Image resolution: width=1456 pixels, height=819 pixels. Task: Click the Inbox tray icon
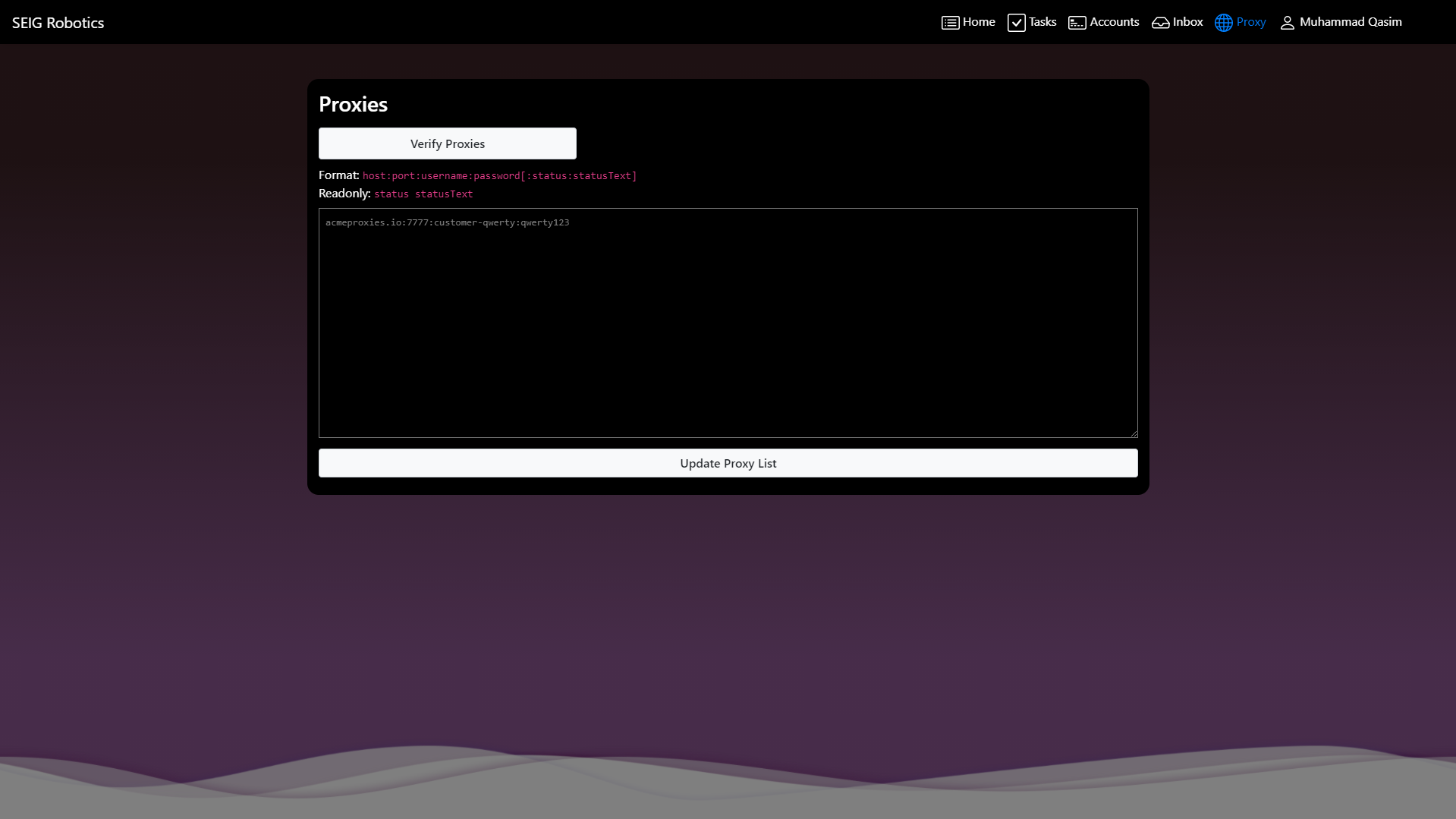(x=1160, y=23)
